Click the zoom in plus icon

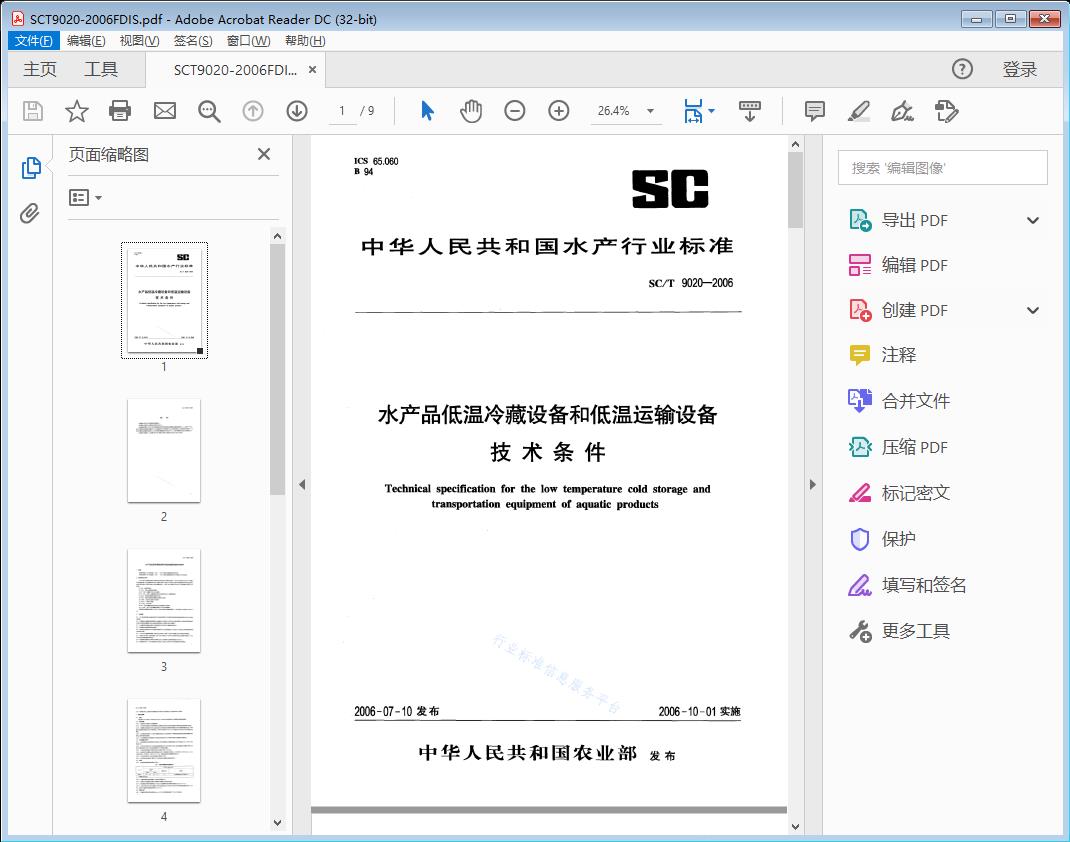pyautogui.click(x=559, y=111)
